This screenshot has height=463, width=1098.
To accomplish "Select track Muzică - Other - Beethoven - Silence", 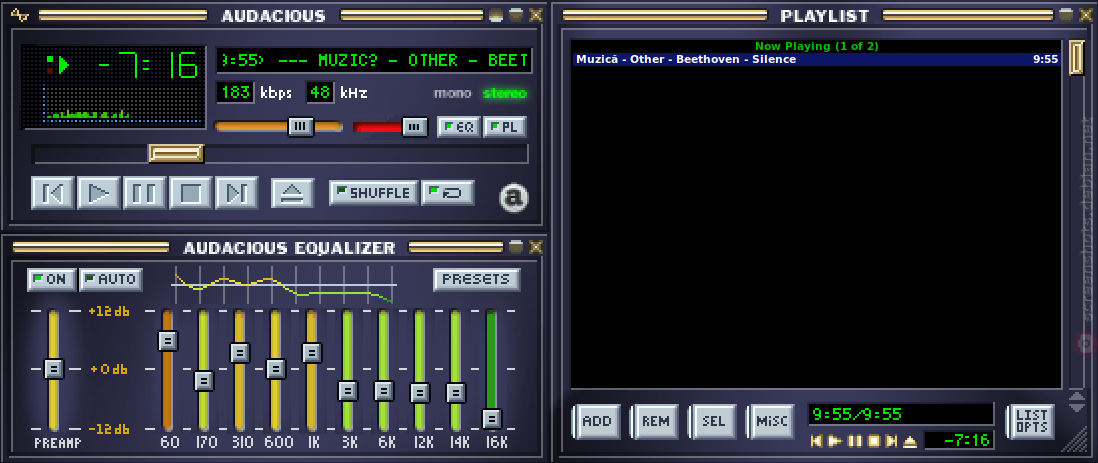I will pyautogui.click(x=816, y=60).
